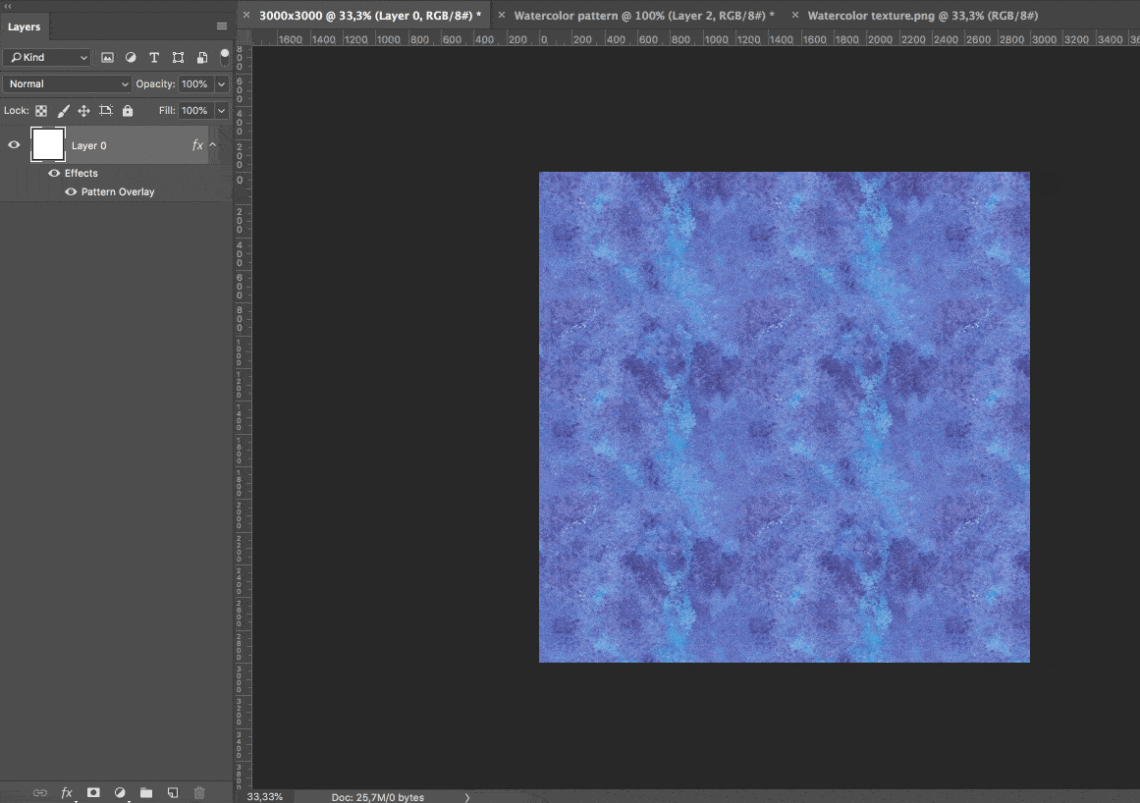
Task: Click the lock image pixels brush icon
Action: click(x=63, y=110)
